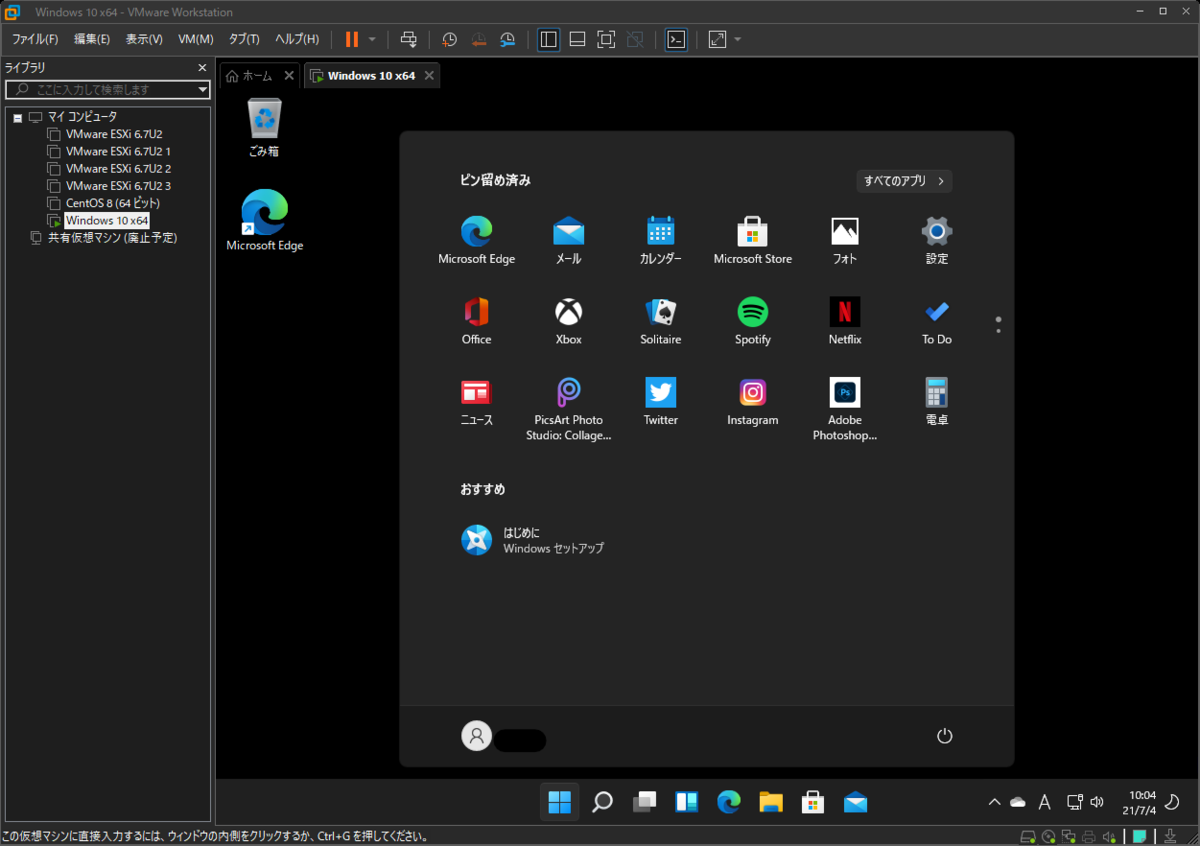The image size is (1200, 846).
Task: Open the ごみ箱 desktop icon
Action: pyautogui.click(x=264, y=128)
